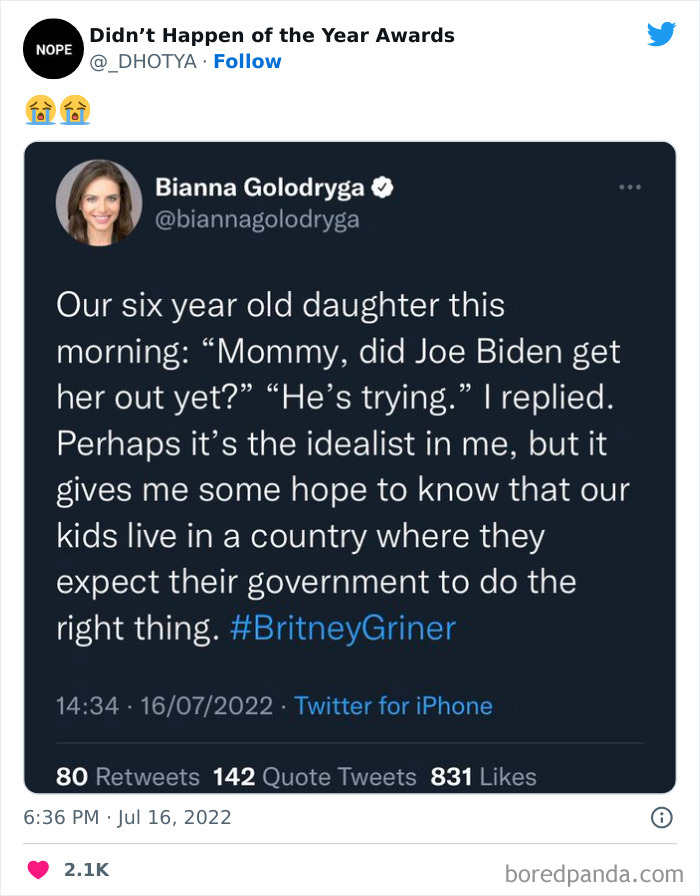700x896 pixels.
Task: Open the #BritneyGriner hashtag link
Action: (x=342, y=628)
